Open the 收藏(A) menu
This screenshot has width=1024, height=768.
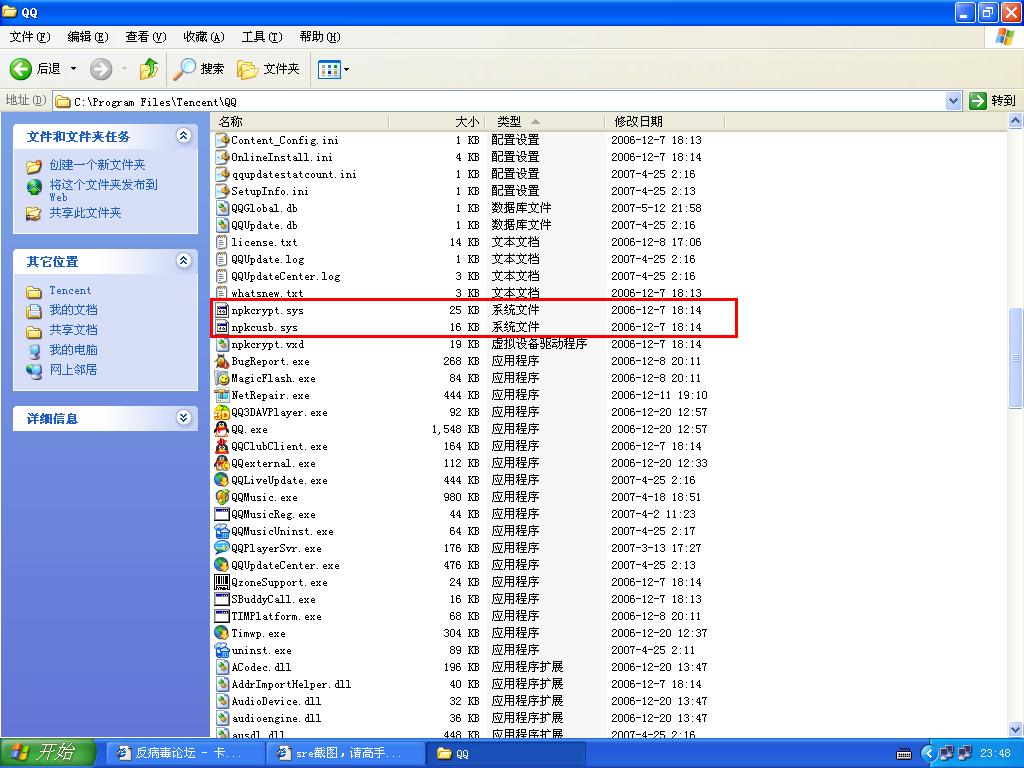(x=204, y=37)
